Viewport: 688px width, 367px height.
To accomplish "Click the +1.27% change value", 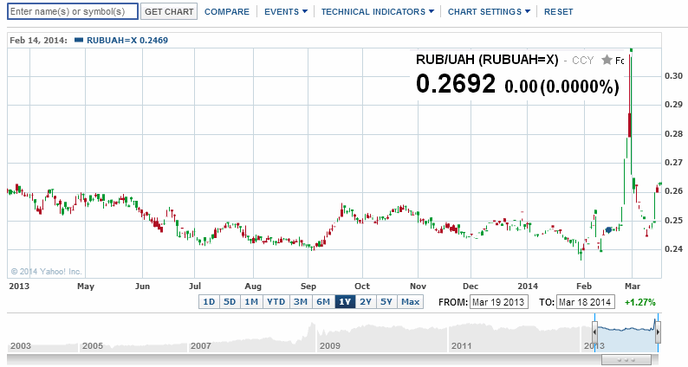I will point(640,302).
